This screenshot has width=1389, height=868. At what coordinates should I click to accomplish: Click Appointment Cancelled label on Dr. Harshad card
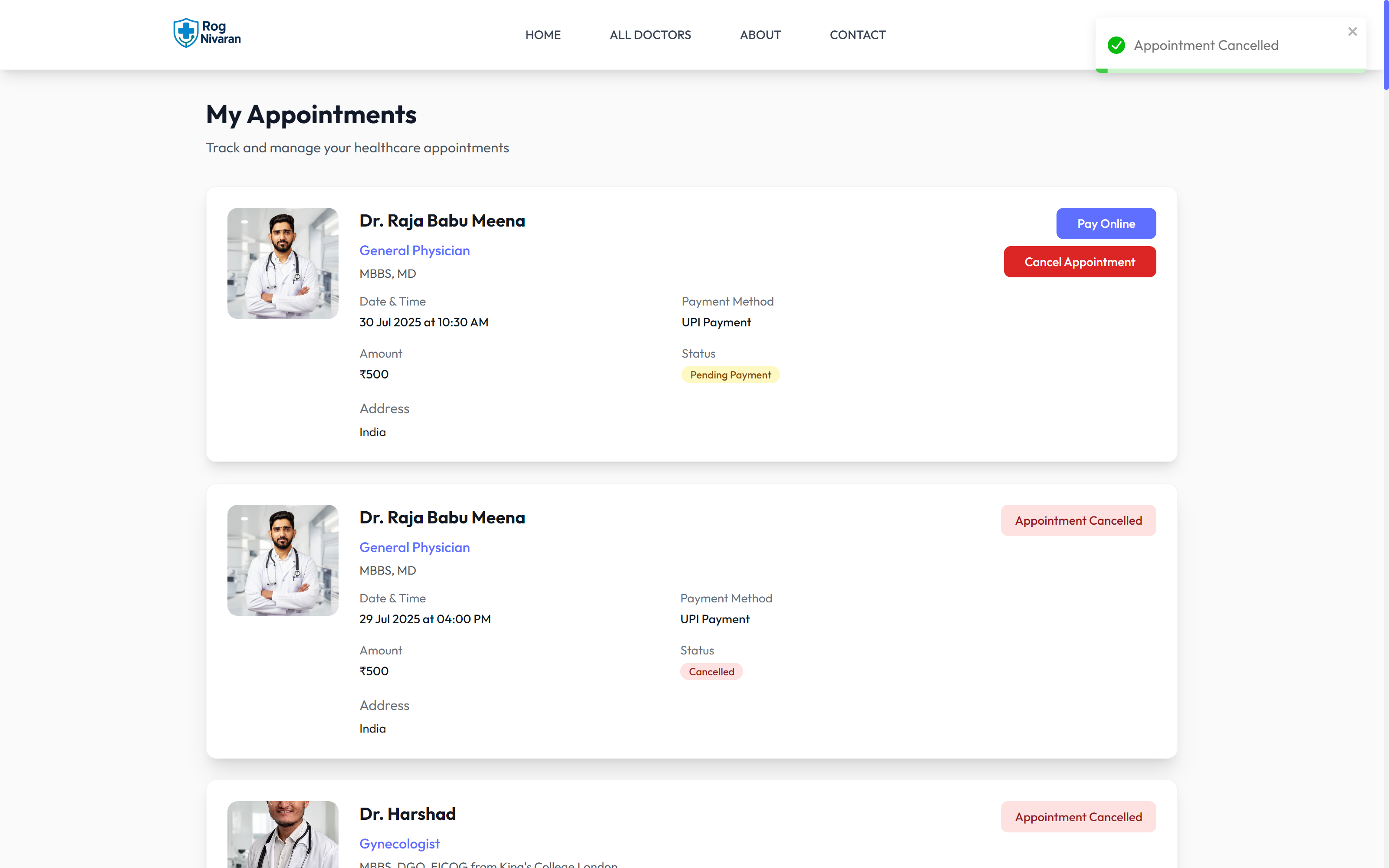(1078, 817)
